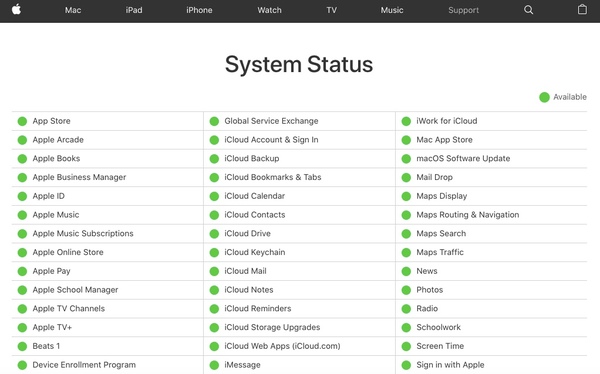Viewport: 600px width, 374px height.
Task: Click the green Available legend dot
Action: [x=544, y=97]
